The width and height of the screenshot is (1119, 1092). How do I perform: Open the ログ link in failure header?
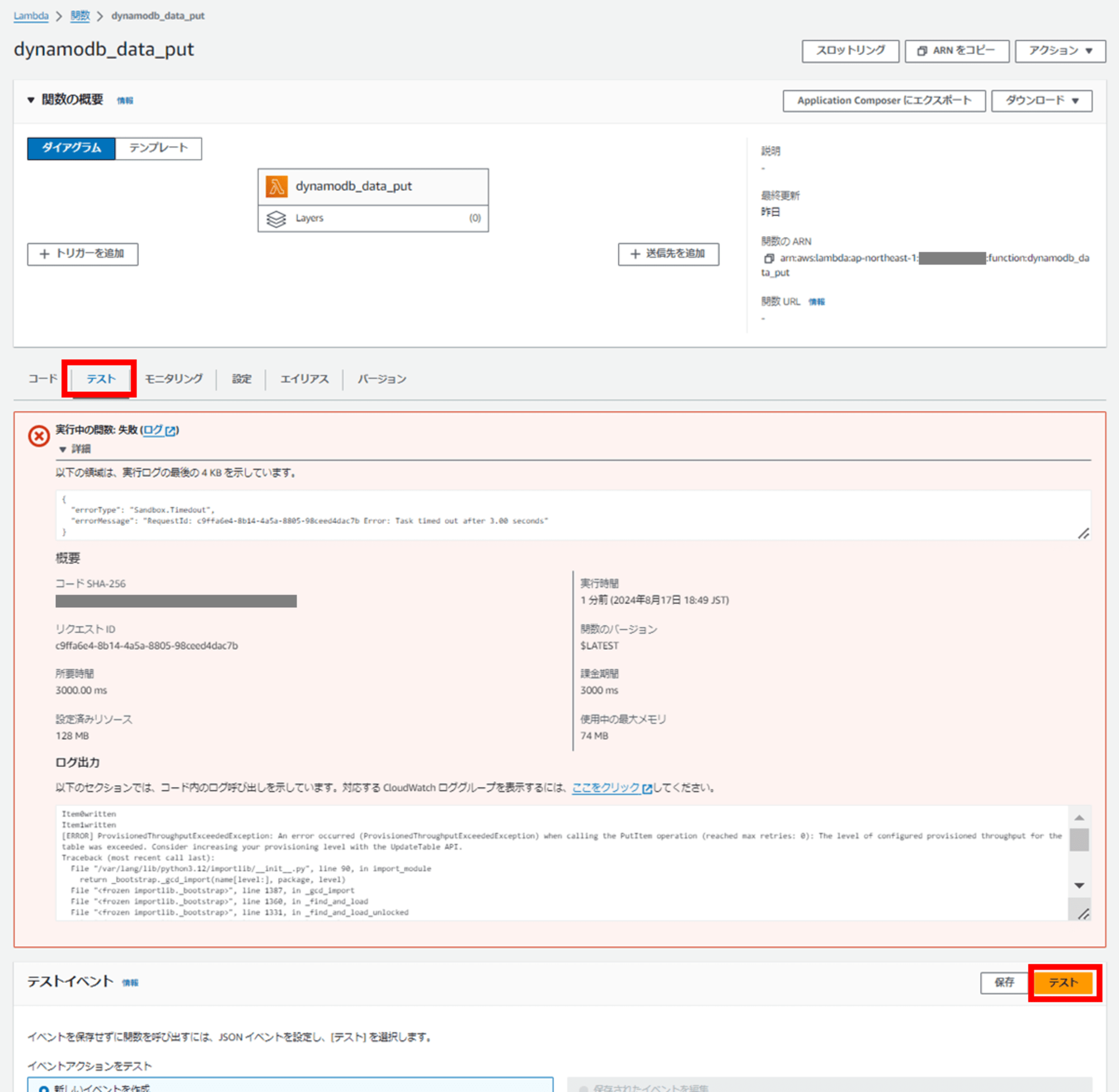[x=153, y=430]
